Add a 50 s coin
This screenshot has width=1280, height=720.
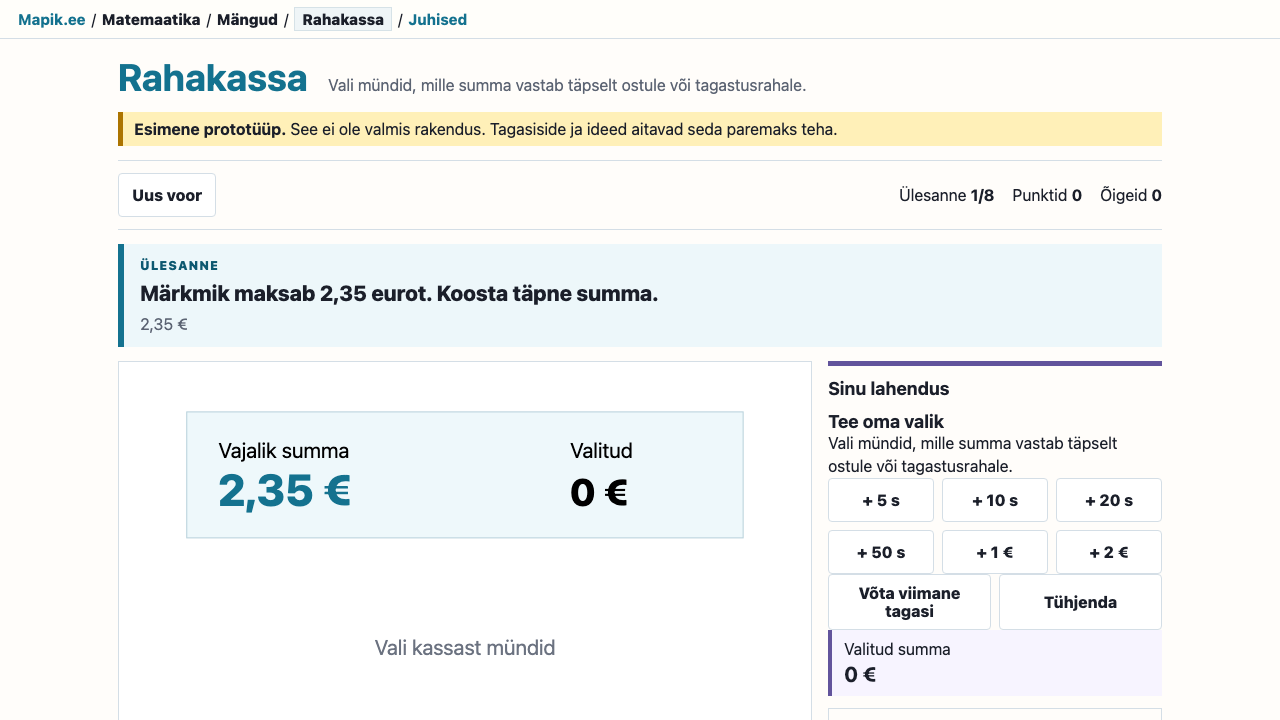pos(881,552)
